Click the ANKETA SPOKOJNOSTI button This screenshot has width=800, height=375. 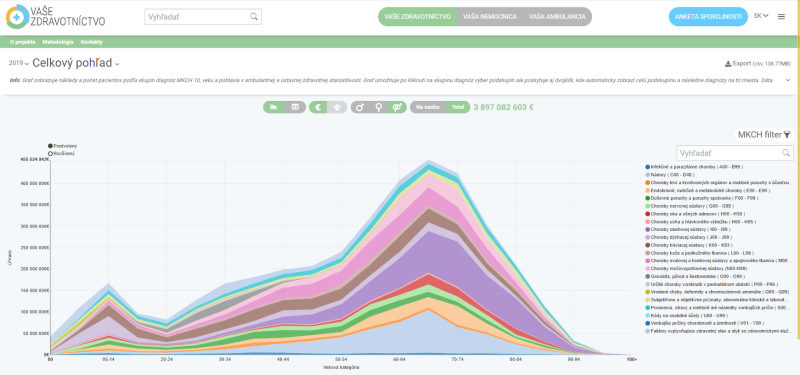tap(708, 16)
